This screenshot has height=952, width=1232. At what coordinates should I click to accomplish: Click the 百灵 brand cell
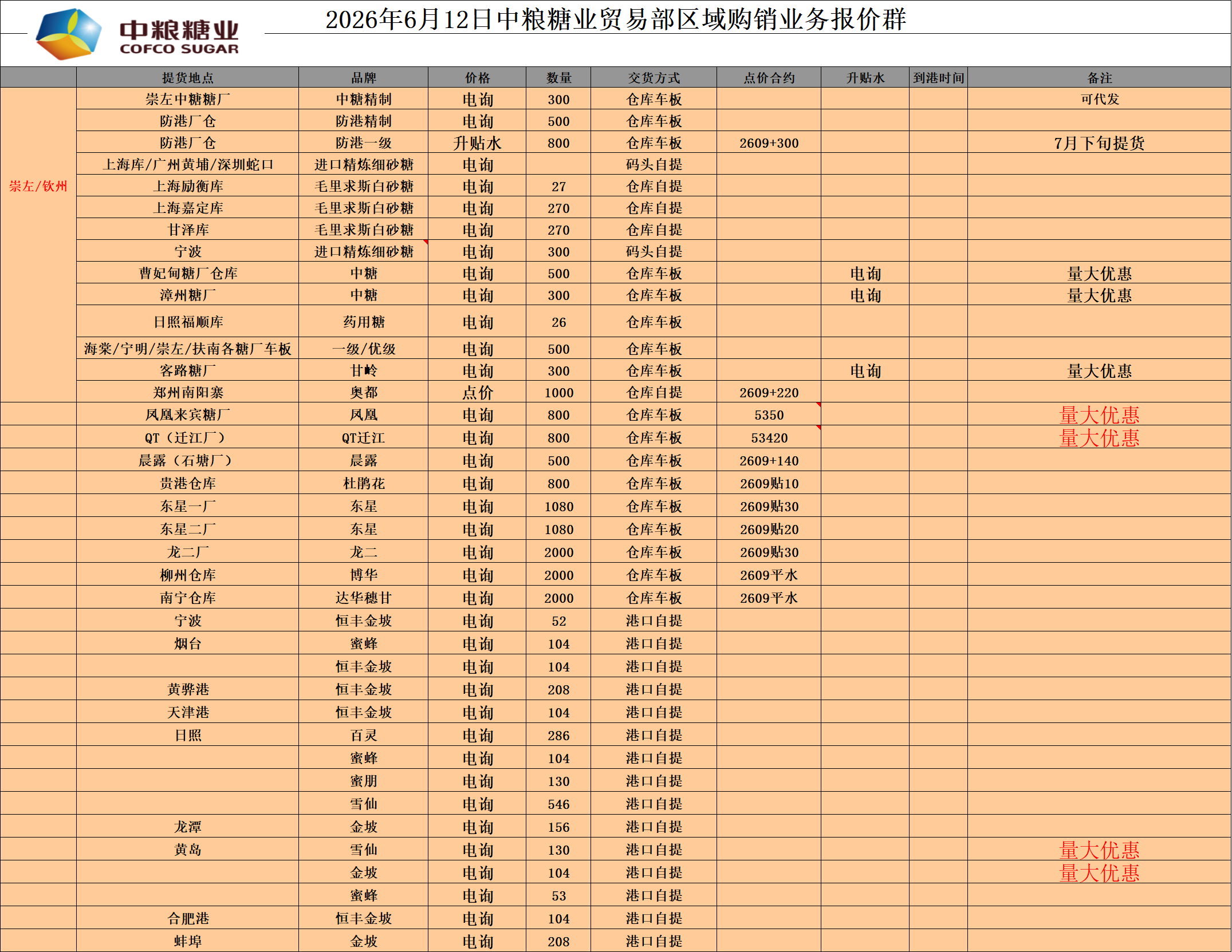[x=364, y=736]
